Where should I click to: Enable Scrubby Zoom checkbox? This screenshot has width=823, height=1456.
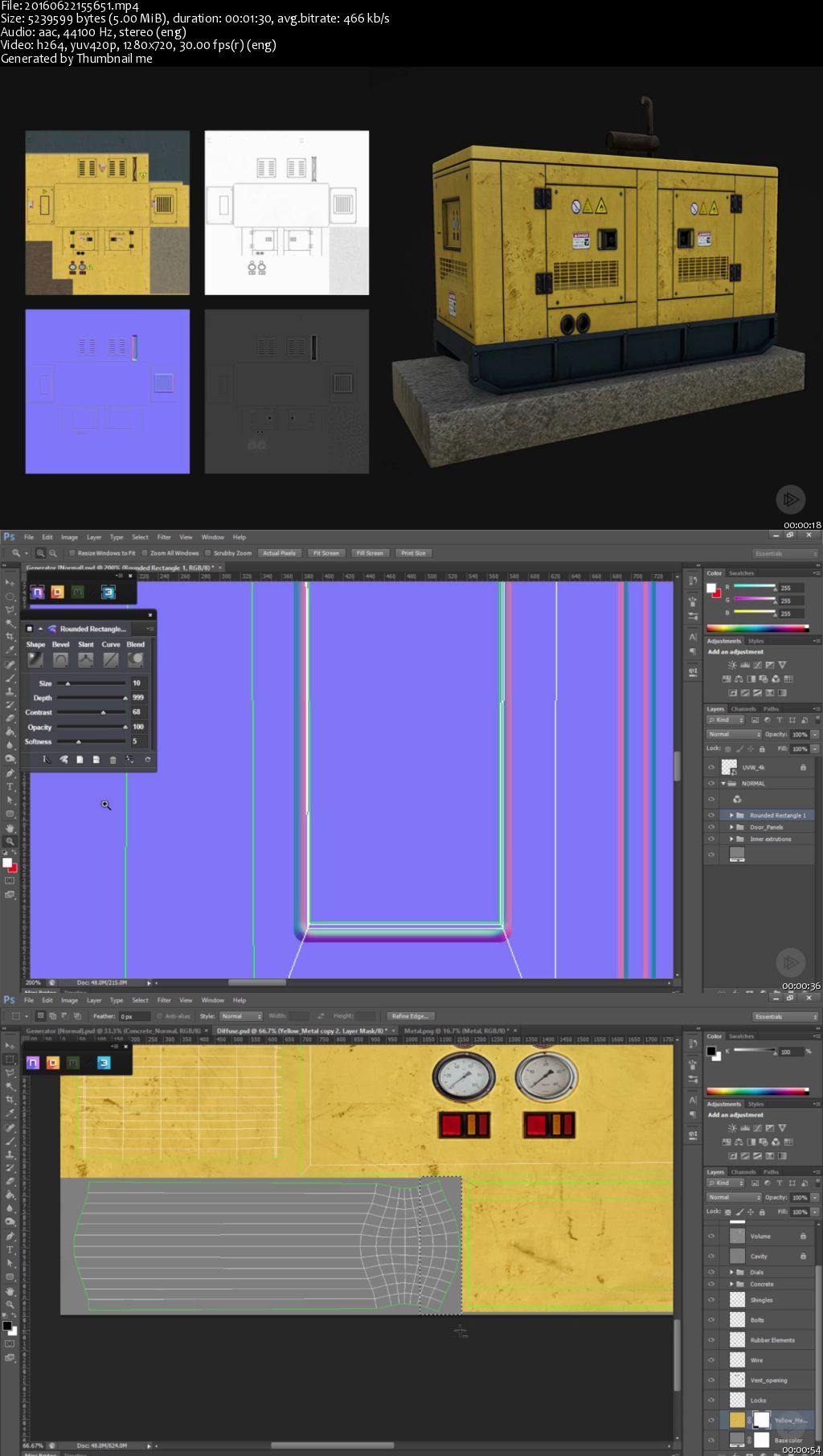[x=208, y=553]
